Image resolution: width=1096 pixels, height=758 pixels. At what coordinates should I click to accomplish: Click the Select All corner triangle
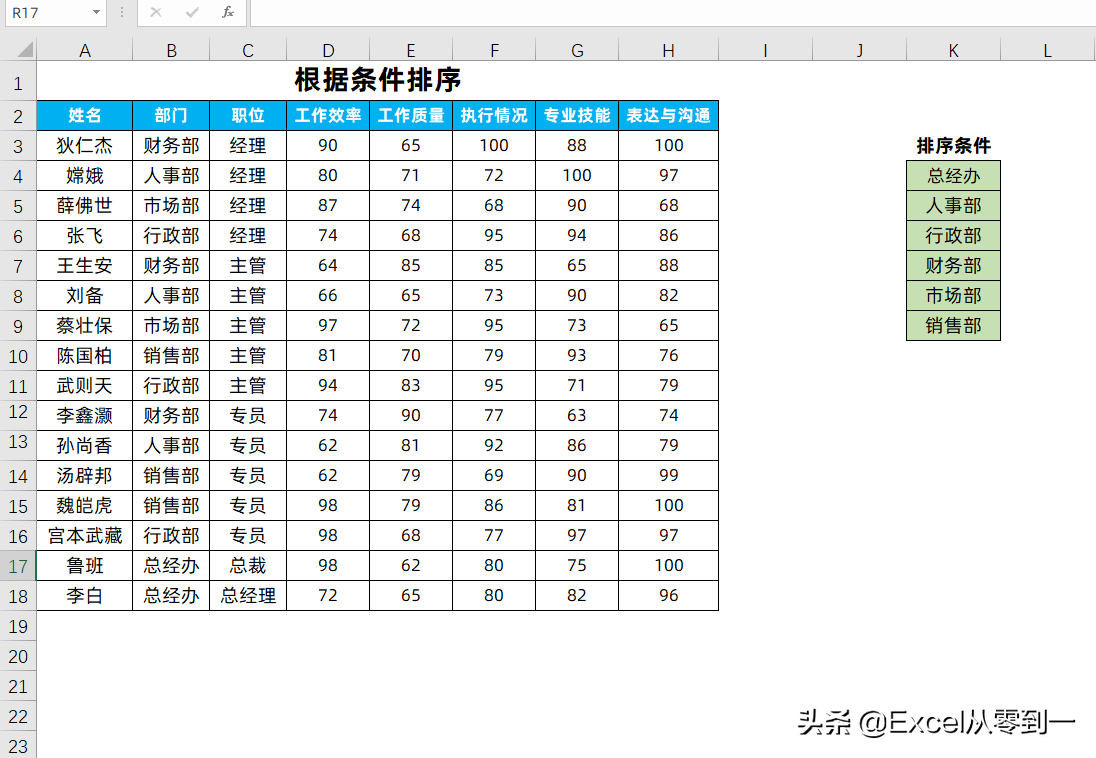pyautogui.click(x=25, y=50)
